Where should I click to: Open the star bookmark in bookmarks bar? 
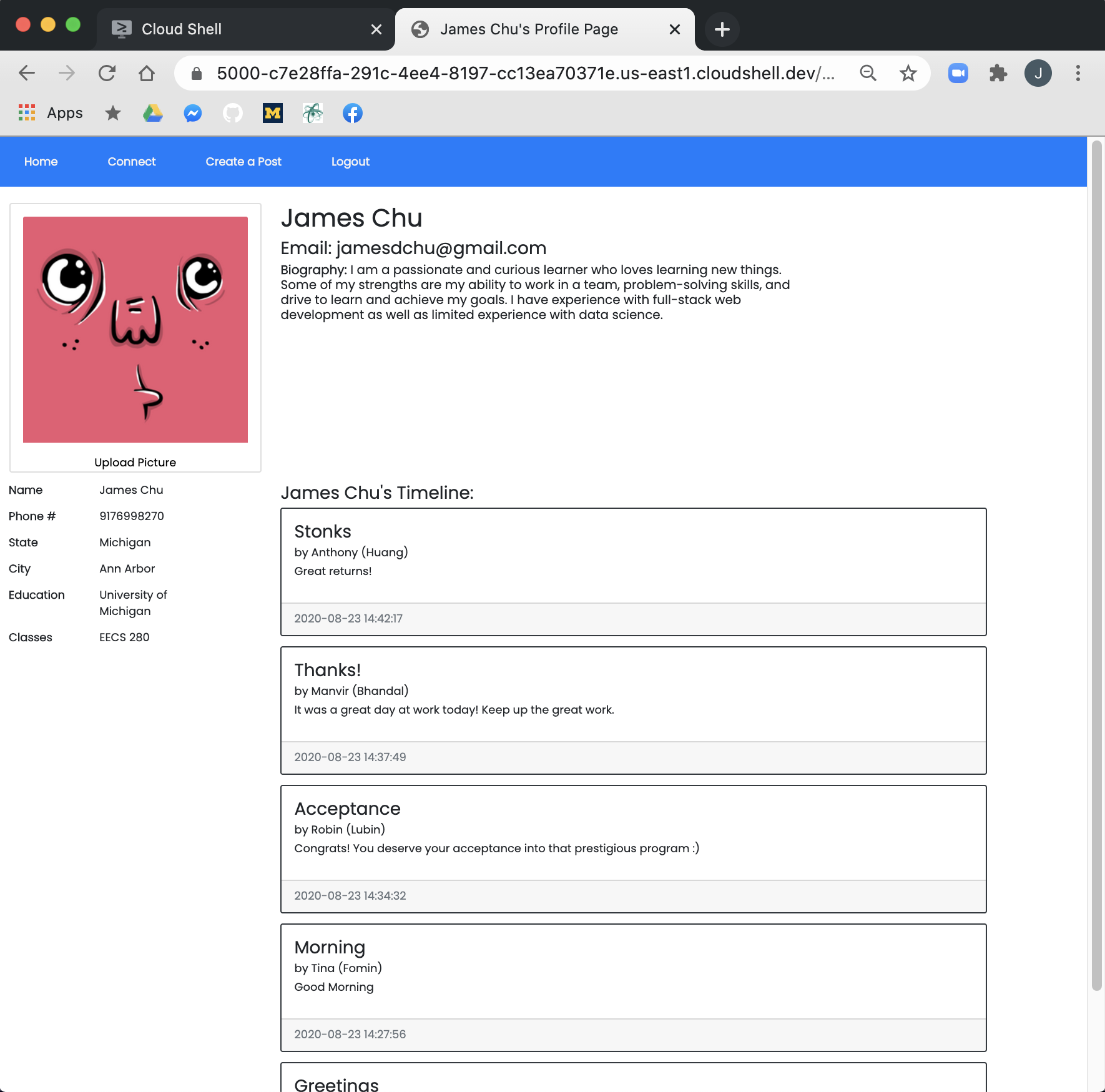click(113, 113)
